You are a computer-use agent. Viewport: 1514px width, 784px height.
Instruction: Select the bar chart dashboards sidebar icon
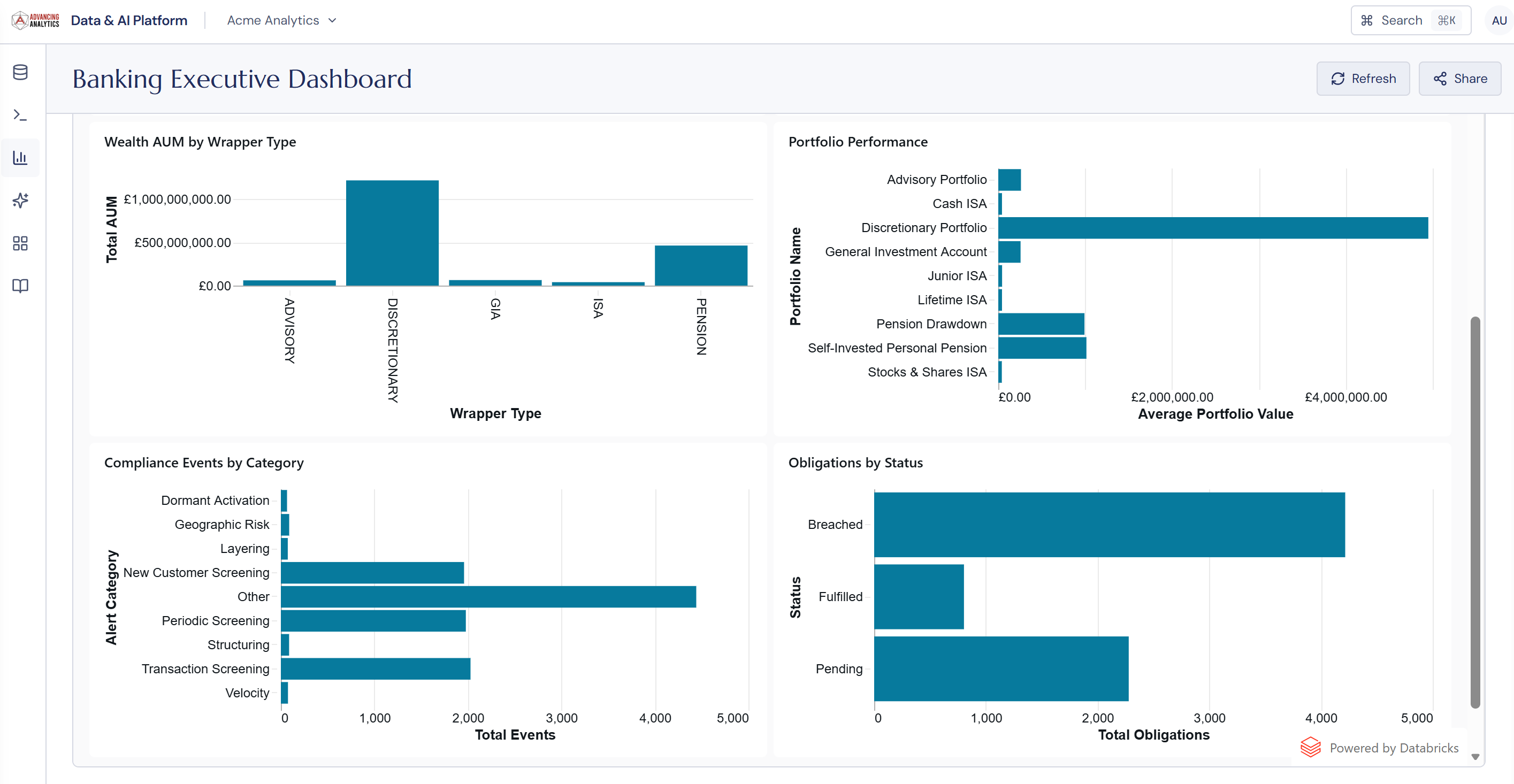(x=20, y=158)
